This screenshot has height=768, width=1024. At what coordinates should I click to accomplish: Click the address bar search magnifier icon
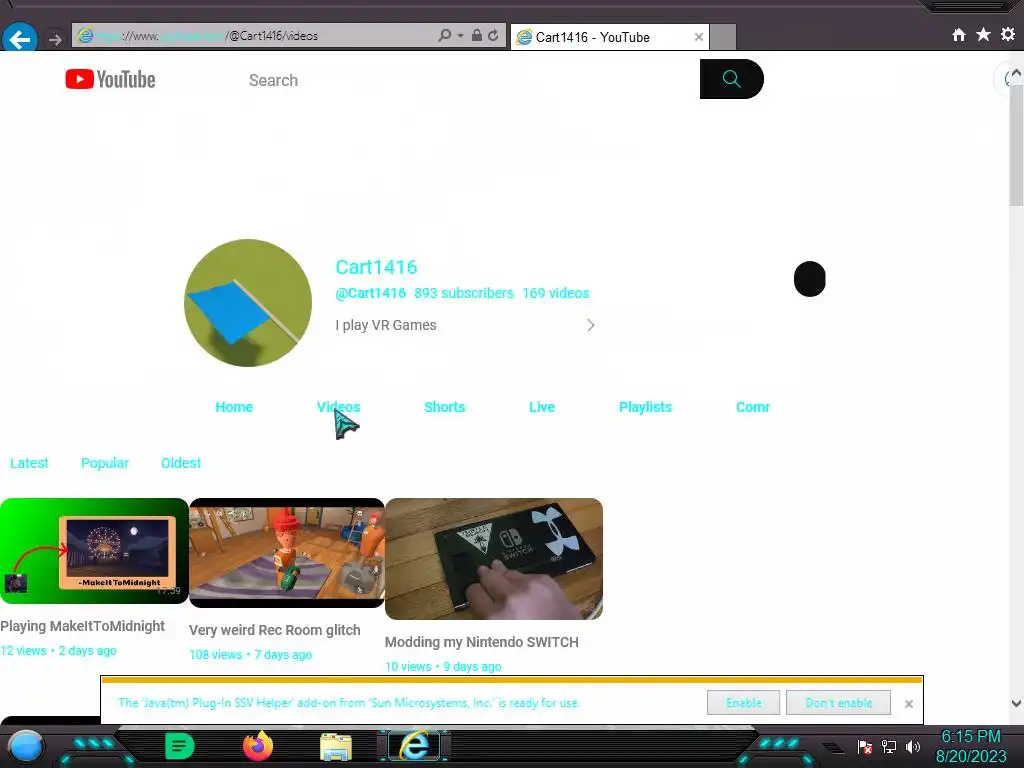click(445, 35)
